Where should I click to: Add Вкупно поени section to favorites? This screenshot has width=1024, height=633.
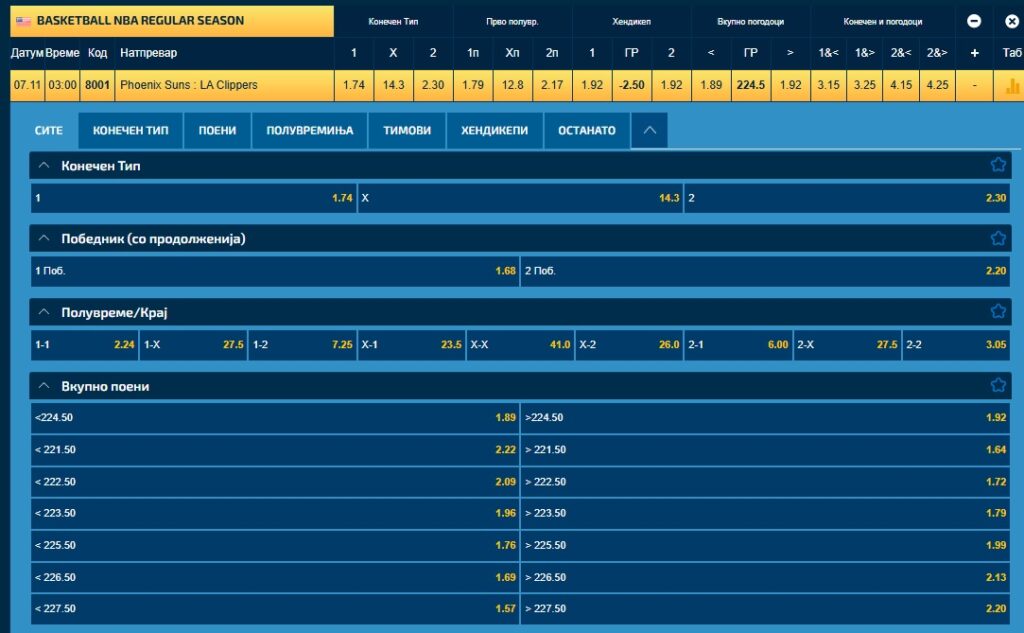(997, 385)
